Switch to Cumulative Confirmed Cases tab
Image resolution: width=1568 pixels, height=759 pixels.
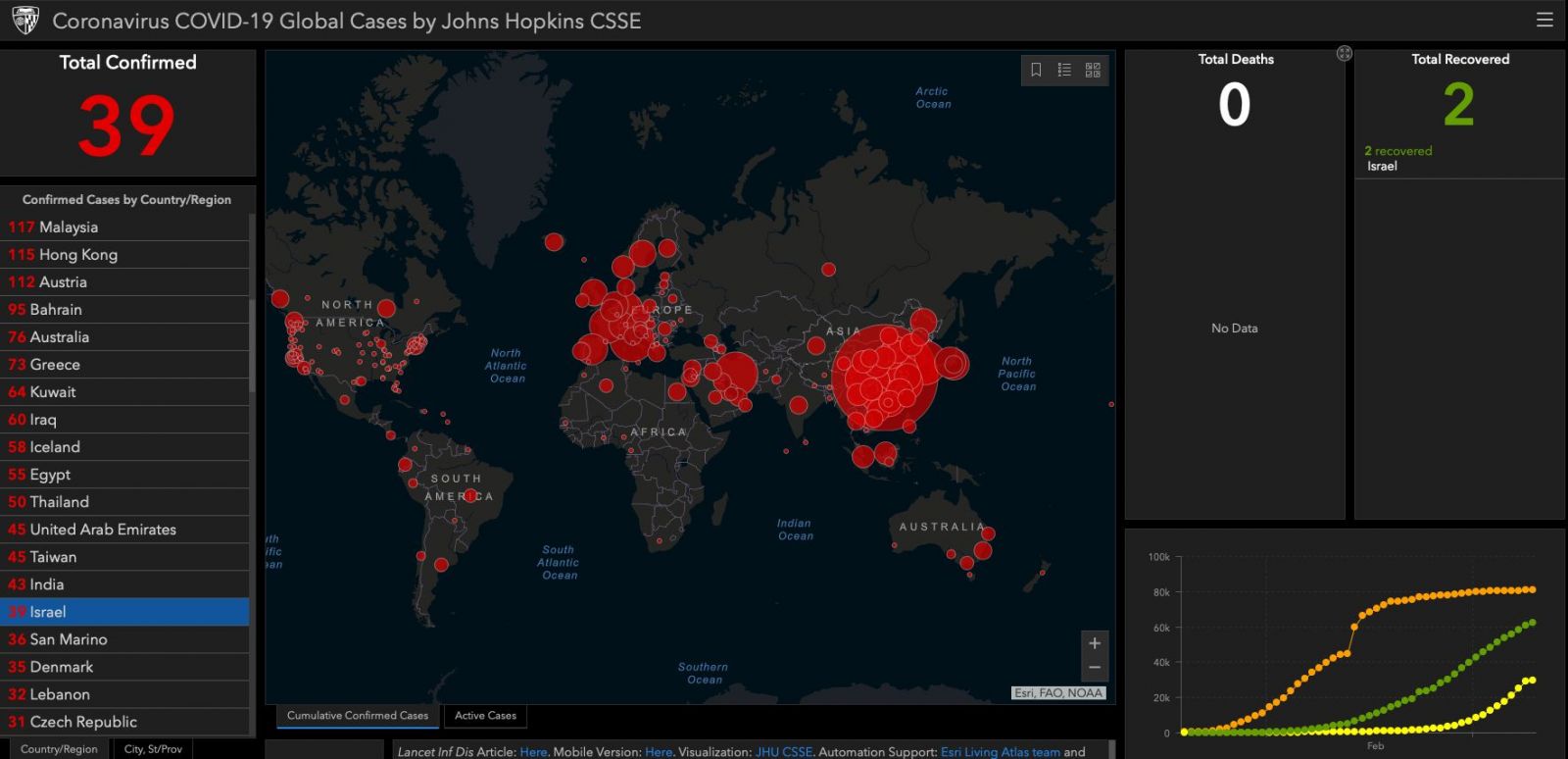(358, 716)
